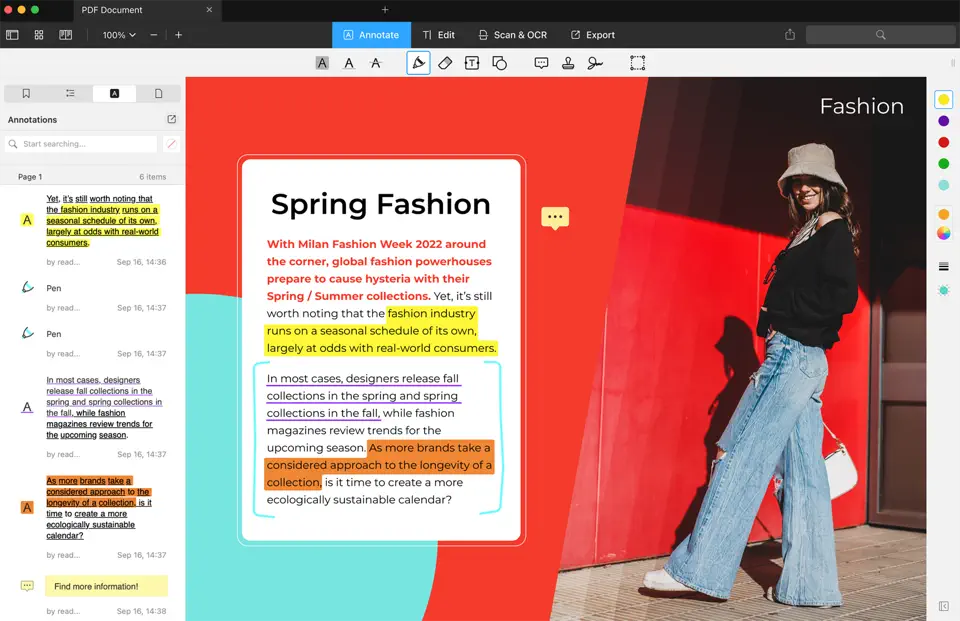Click the Export button
This screenshot has height=621, width=960.
[x=592, y=35]
